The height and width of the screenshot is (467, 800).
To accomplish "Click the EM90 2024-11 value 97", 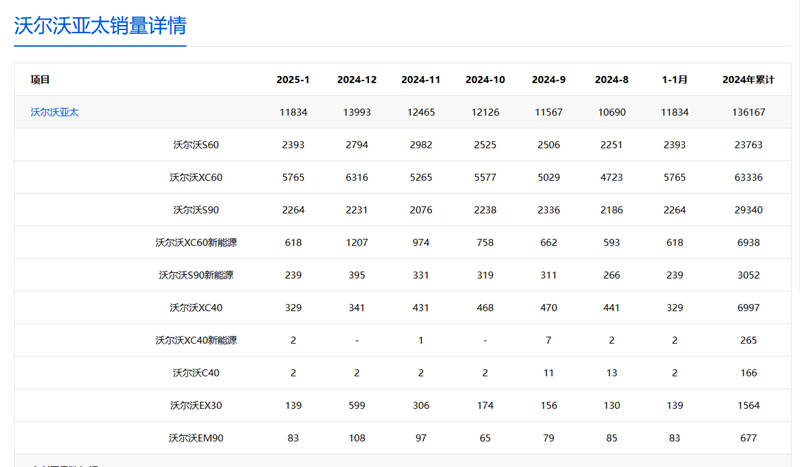I will tap(421, 438).
